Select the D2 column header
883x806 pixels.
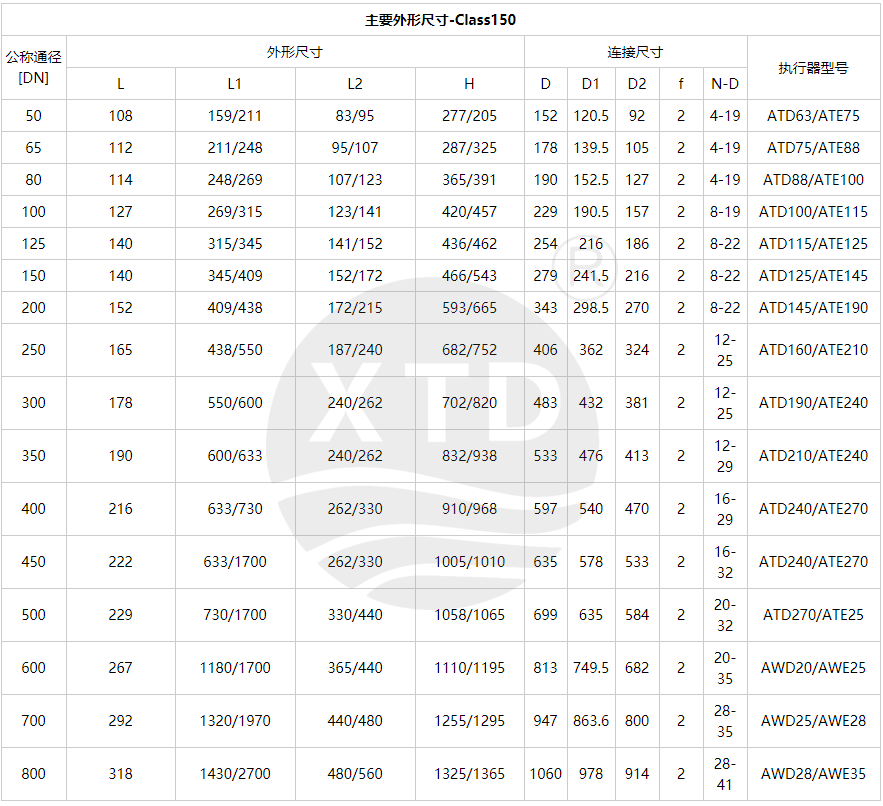[x=637, y=84]
